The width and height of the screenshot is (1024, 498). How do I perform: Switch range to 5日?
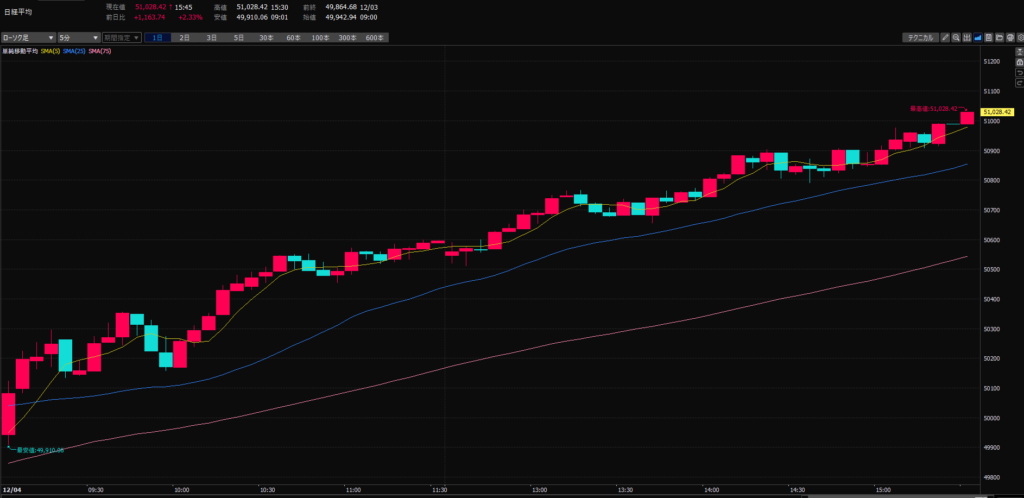click(x=238, y=37)
